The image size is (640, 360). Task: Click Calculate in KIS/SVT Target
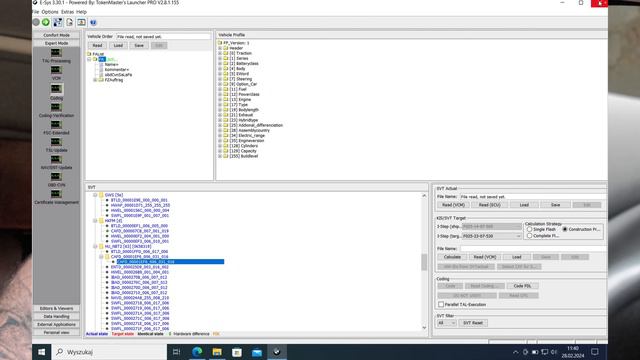click(x=452, y=257)
